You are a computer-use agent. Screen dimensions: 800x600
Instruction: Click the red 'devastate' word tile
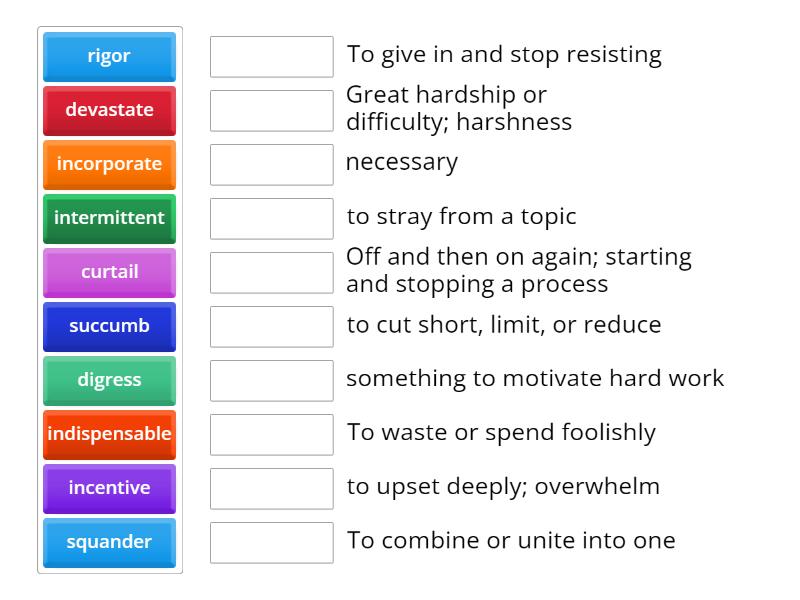(109, 110)
